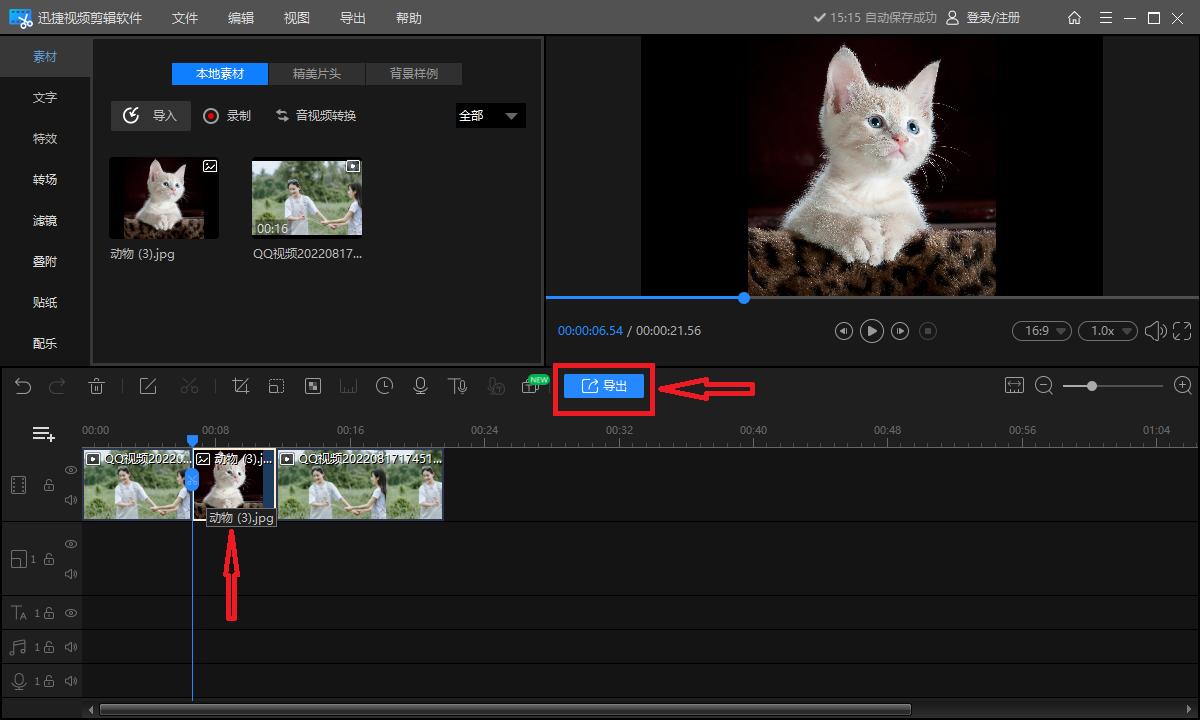The height and width of the screenshot is (720, 1200).
Task: Open the 全部 media filter dropdown
Action: pyautogui.click(x=490, y=116)
